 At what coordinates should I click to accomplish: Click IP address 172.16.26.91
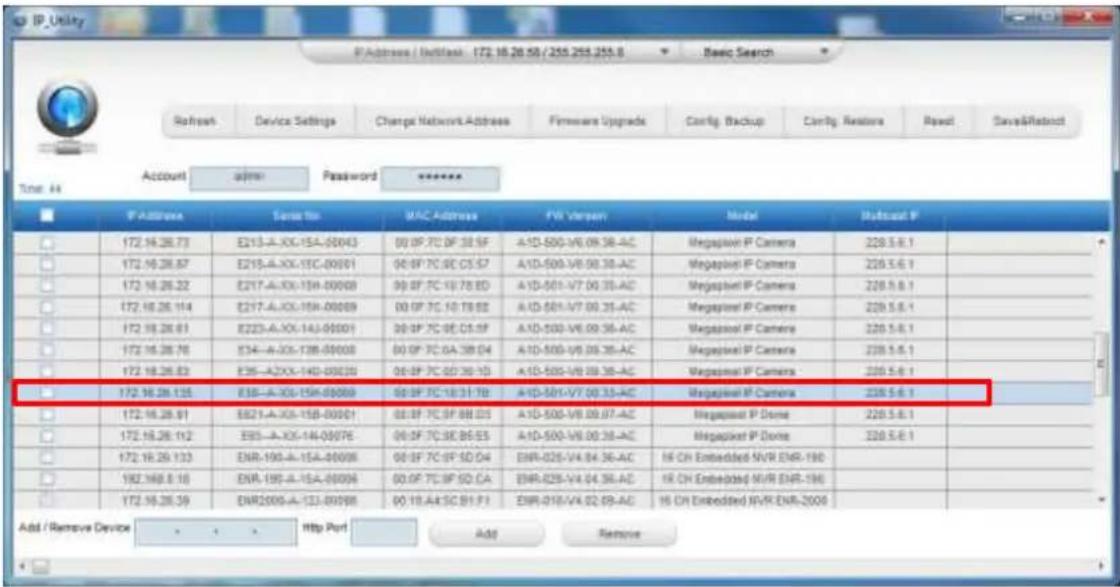click(155, 414)
